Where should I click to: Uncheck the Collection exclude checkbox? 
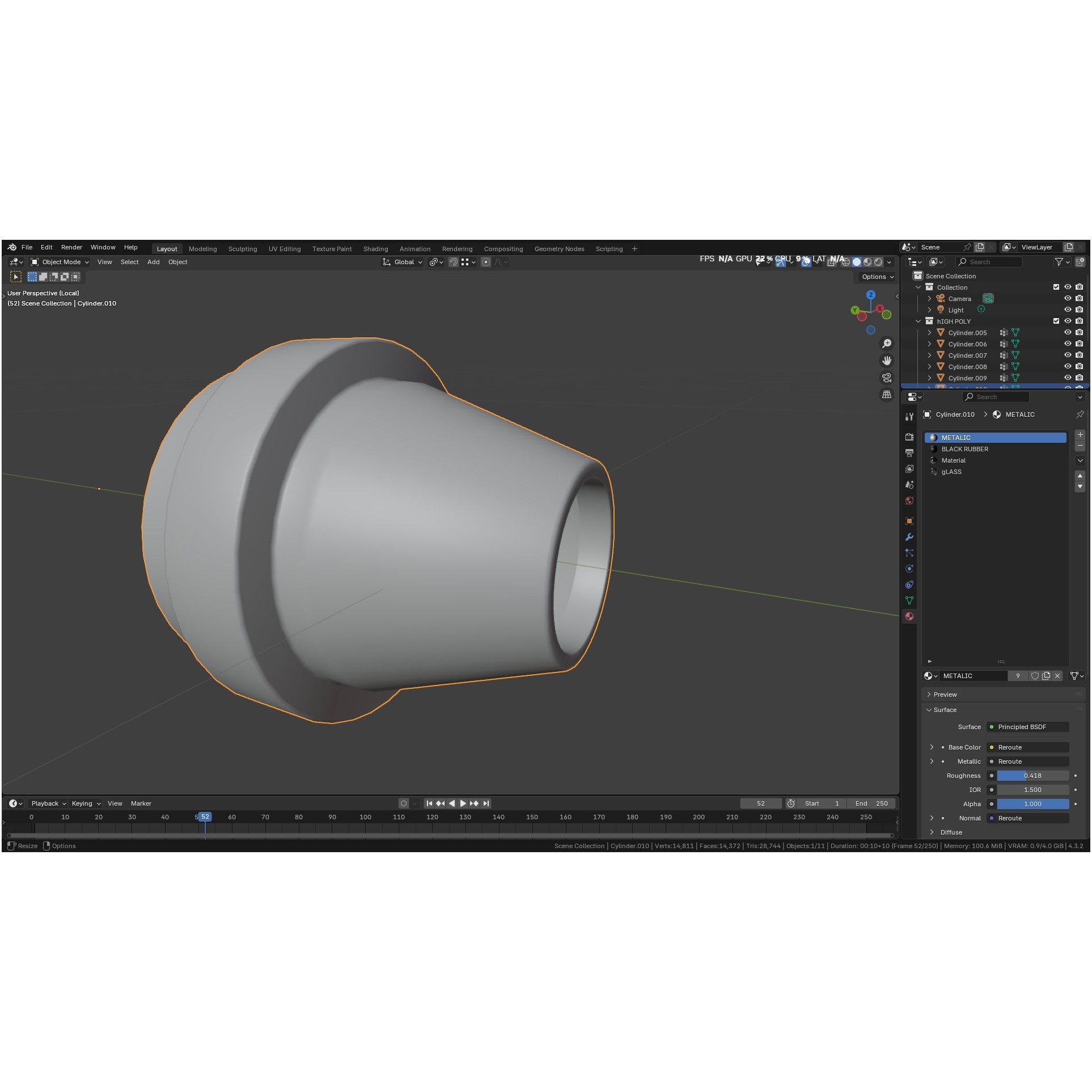(x=1056, y=287)
